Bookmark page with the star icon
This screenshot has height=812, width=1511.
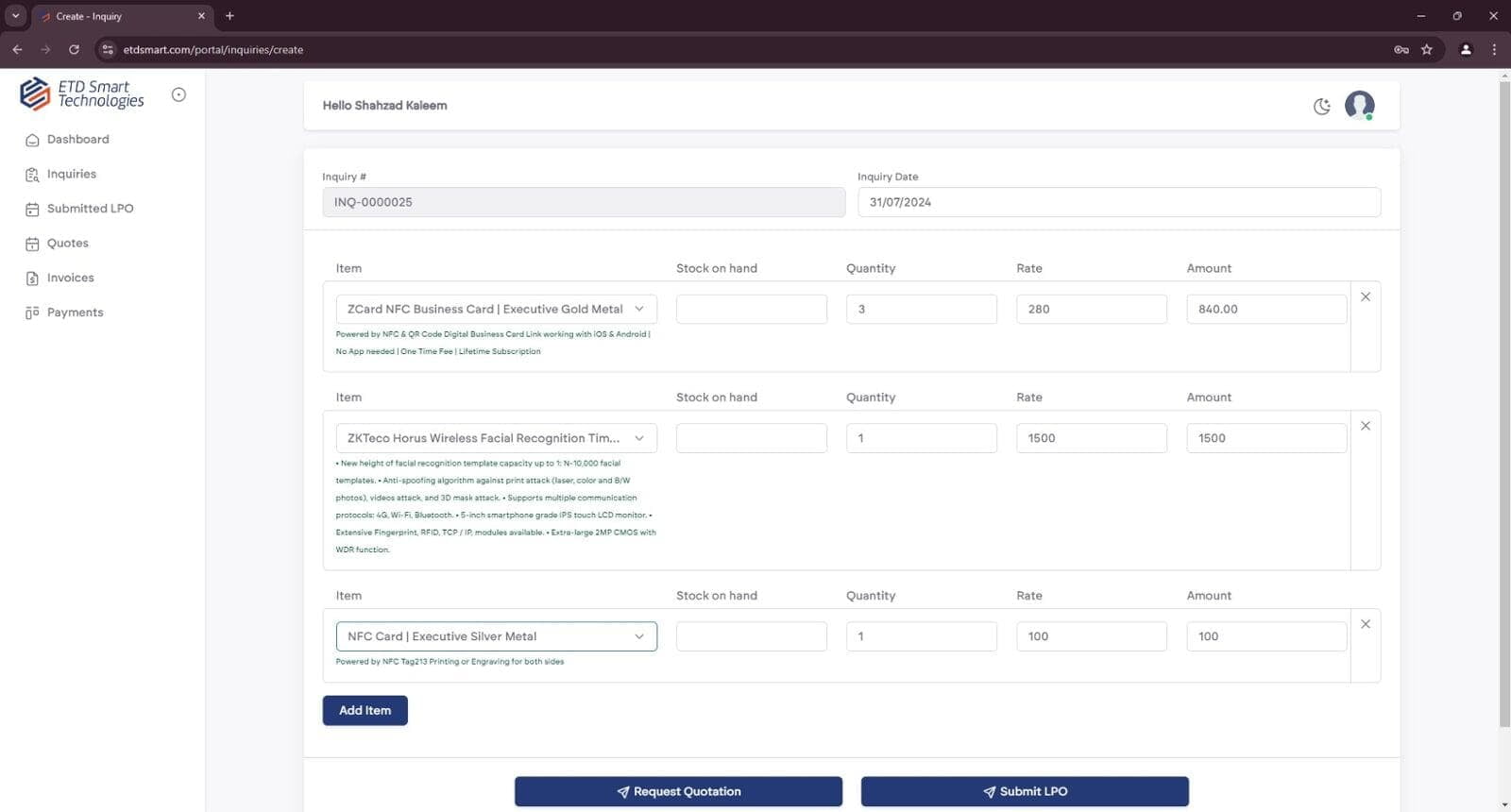coord(1427,49)
